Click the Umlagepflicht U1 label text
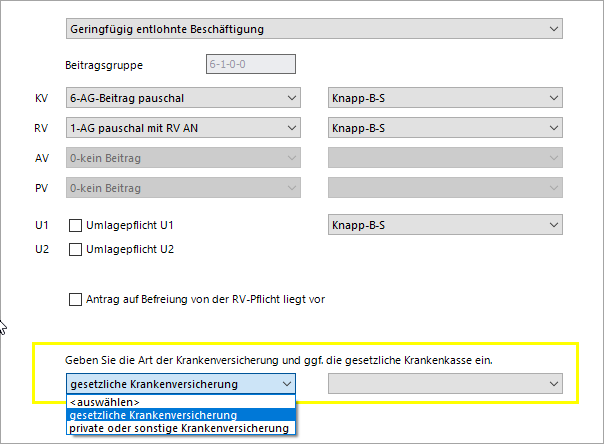Screen dimensions: 604x444 (x=130, y=225)
